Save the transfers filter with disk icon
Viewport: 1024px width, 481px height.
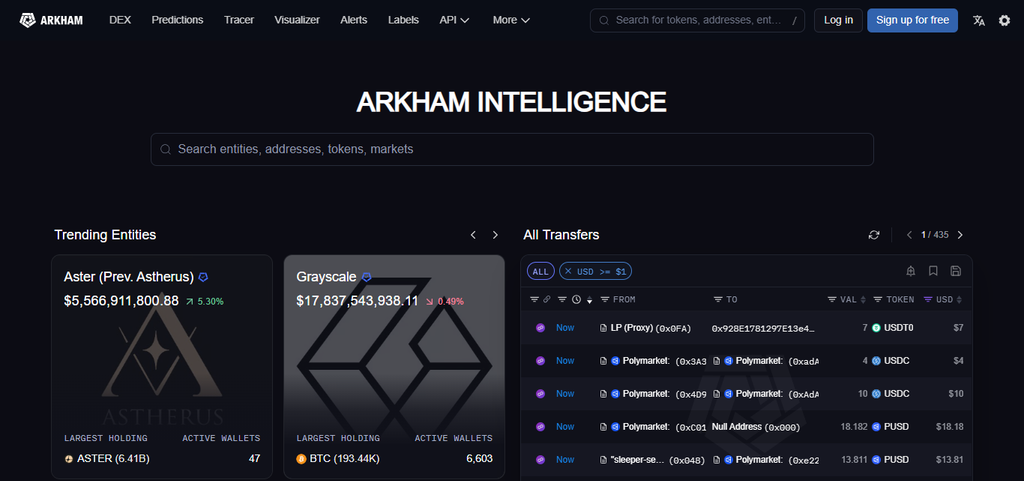point(955,271)
